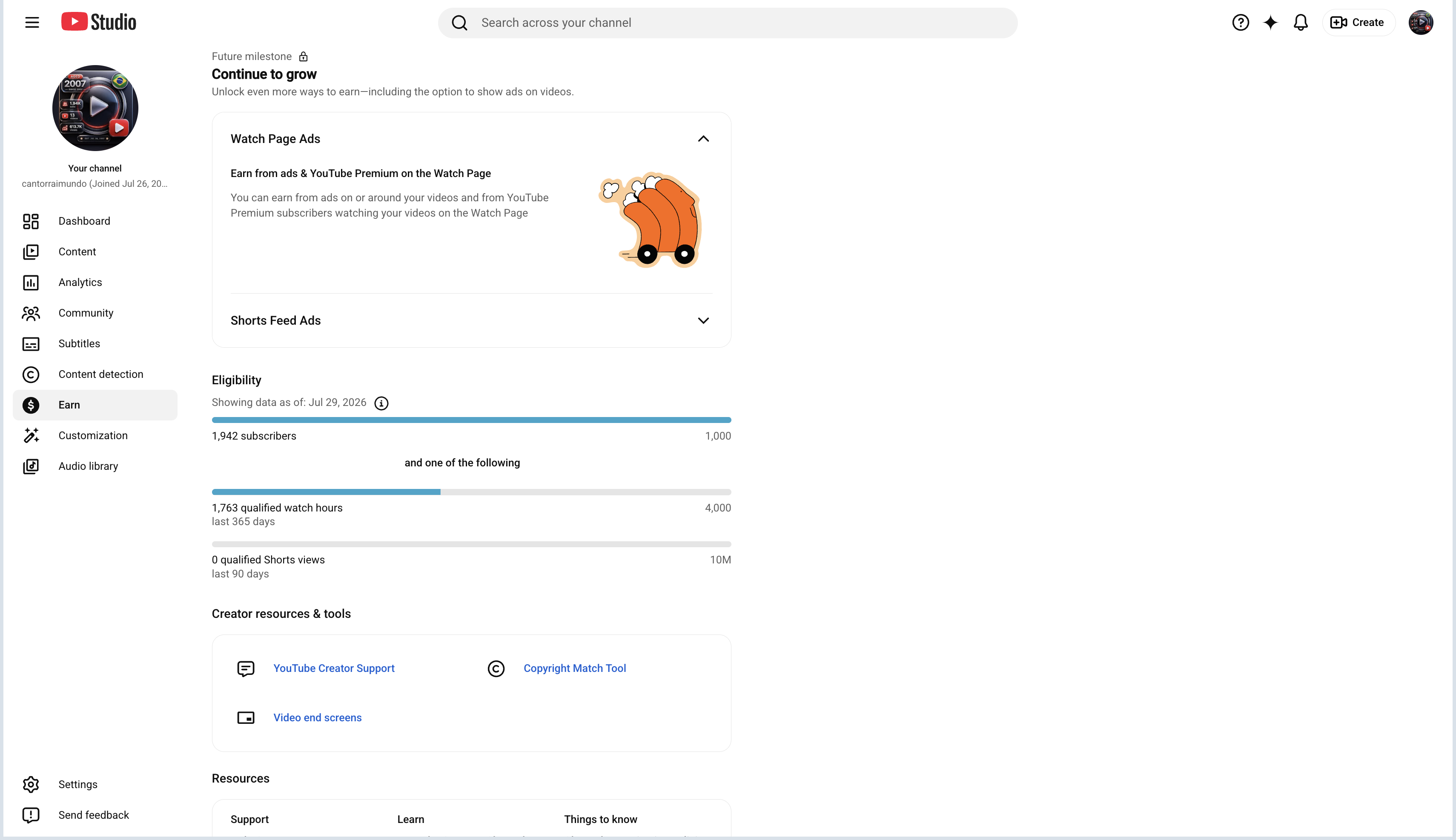The width and height of the screenshot is (1456, 840).
Task: Open the Content page
Action: click(95, 251)
